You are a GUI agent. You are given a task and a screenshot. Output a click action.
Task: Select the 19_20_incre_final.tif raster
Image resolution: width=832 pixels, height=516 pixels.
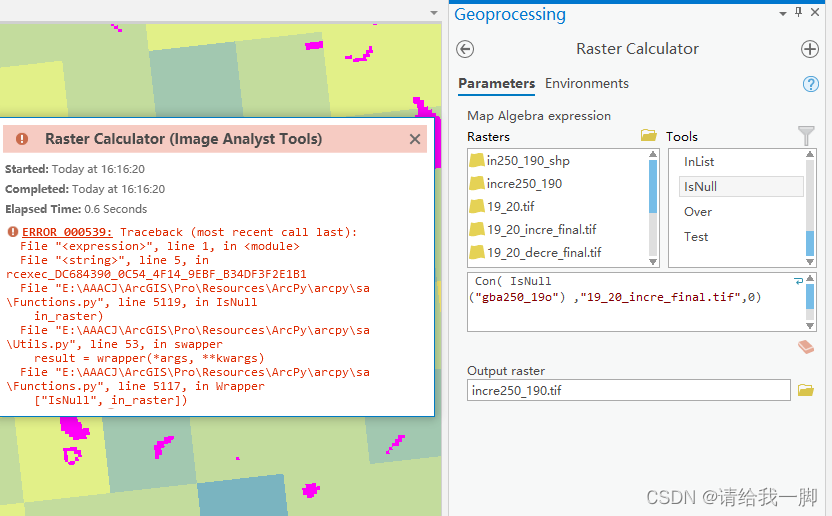[541, 230]
